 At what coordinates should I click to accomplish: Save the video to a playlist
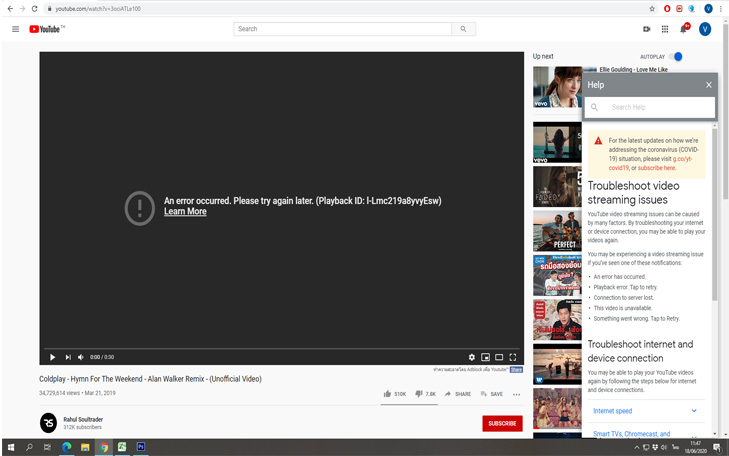click(x=491, y=394)
